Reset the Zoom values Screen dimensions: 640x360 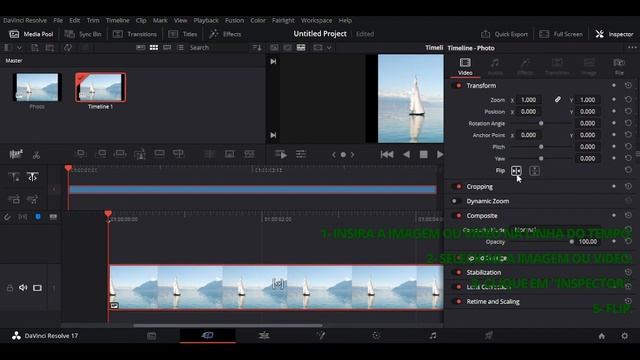click(x=628, y=99)
